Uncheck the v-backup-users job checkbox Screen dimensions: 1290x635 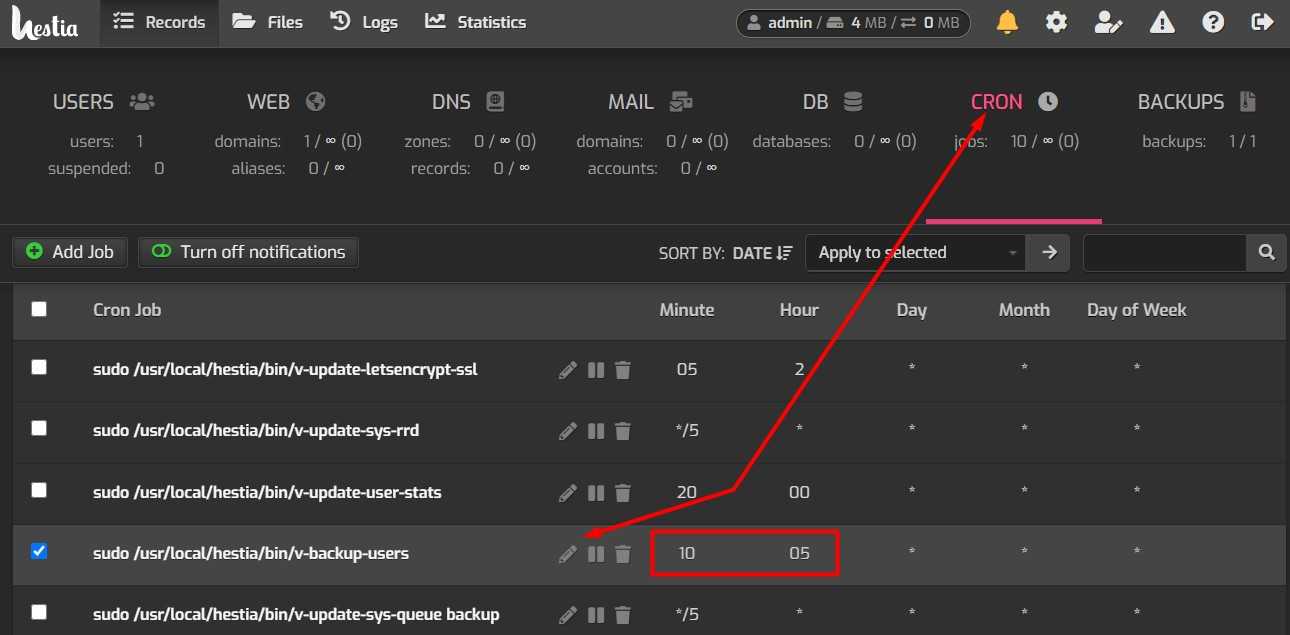coord(39,551)
